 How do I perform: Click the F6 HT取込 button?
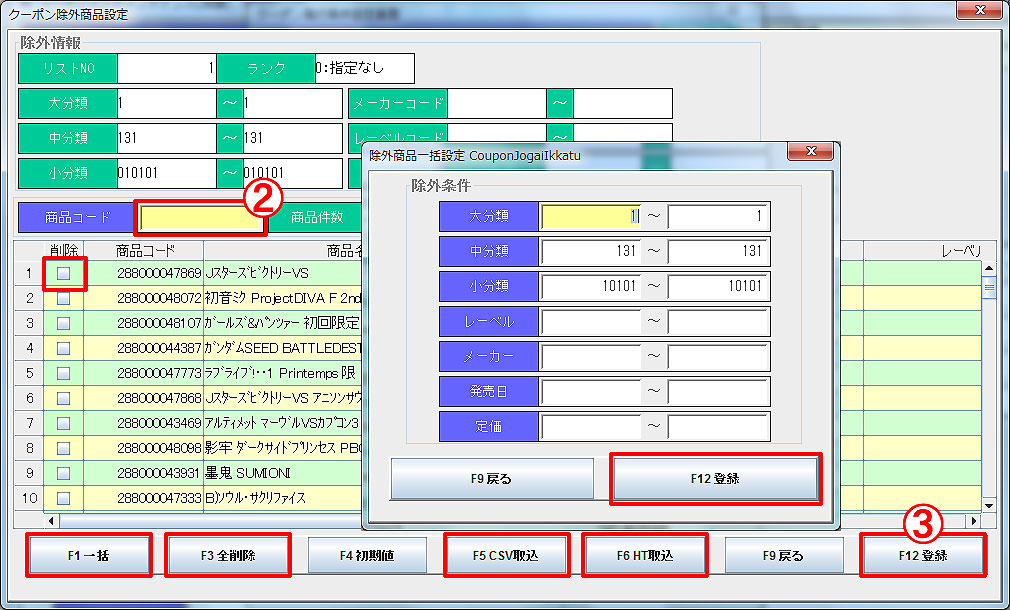tap(645, 556)
